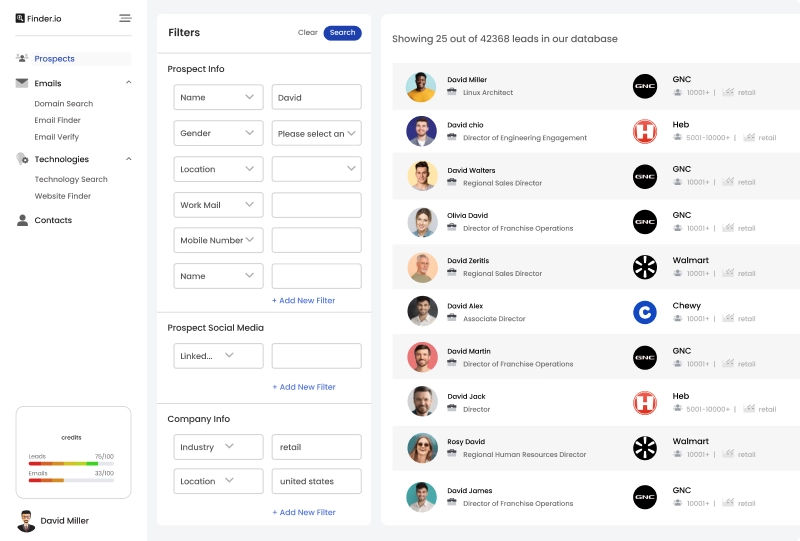This screenshot has height=541, width=800.
Task: Click the Finder.io logo icon
Action: [20, 18]
